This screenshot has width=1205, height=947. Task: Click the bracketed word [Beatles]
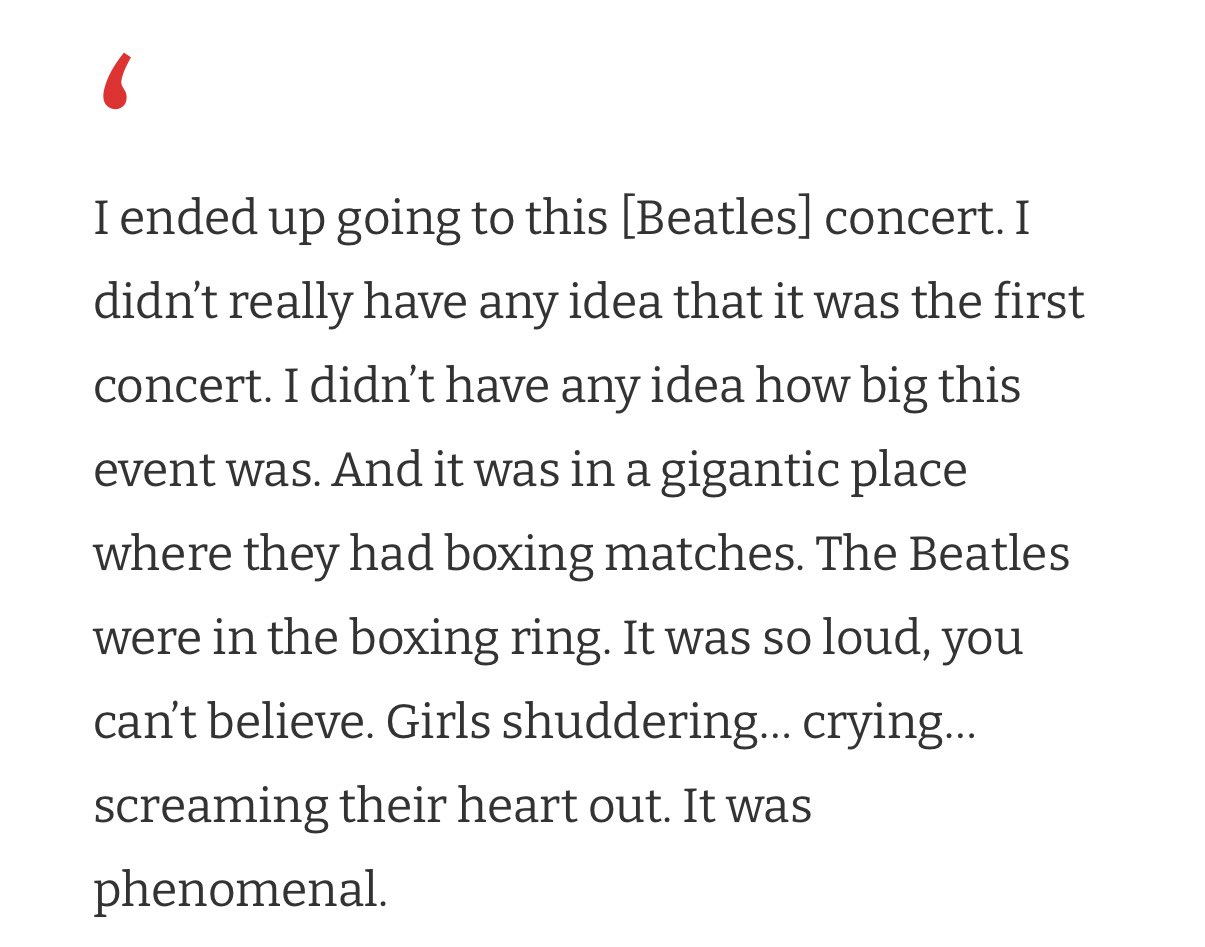715,219
